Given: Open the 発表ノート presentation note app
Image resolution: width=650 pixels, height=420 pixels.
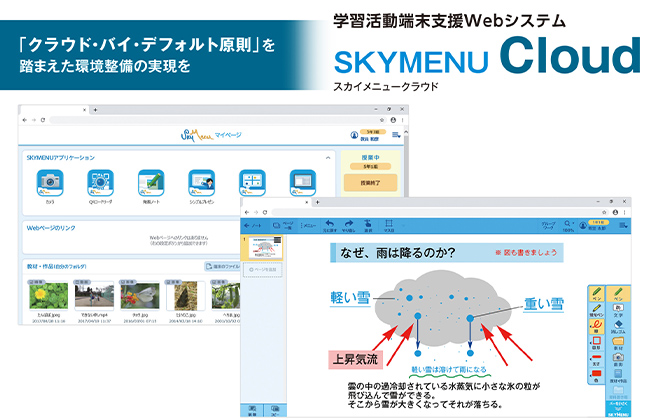Looking at the screenshot, I should click(x=151, y=182).
